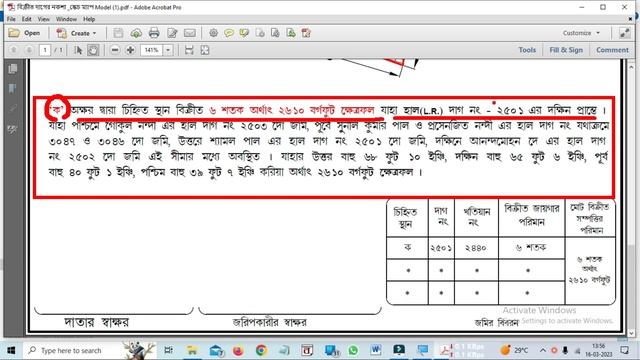Show Page Thumbnails in left sidebar
Screen dimensions: 640x360
[13, 69]
